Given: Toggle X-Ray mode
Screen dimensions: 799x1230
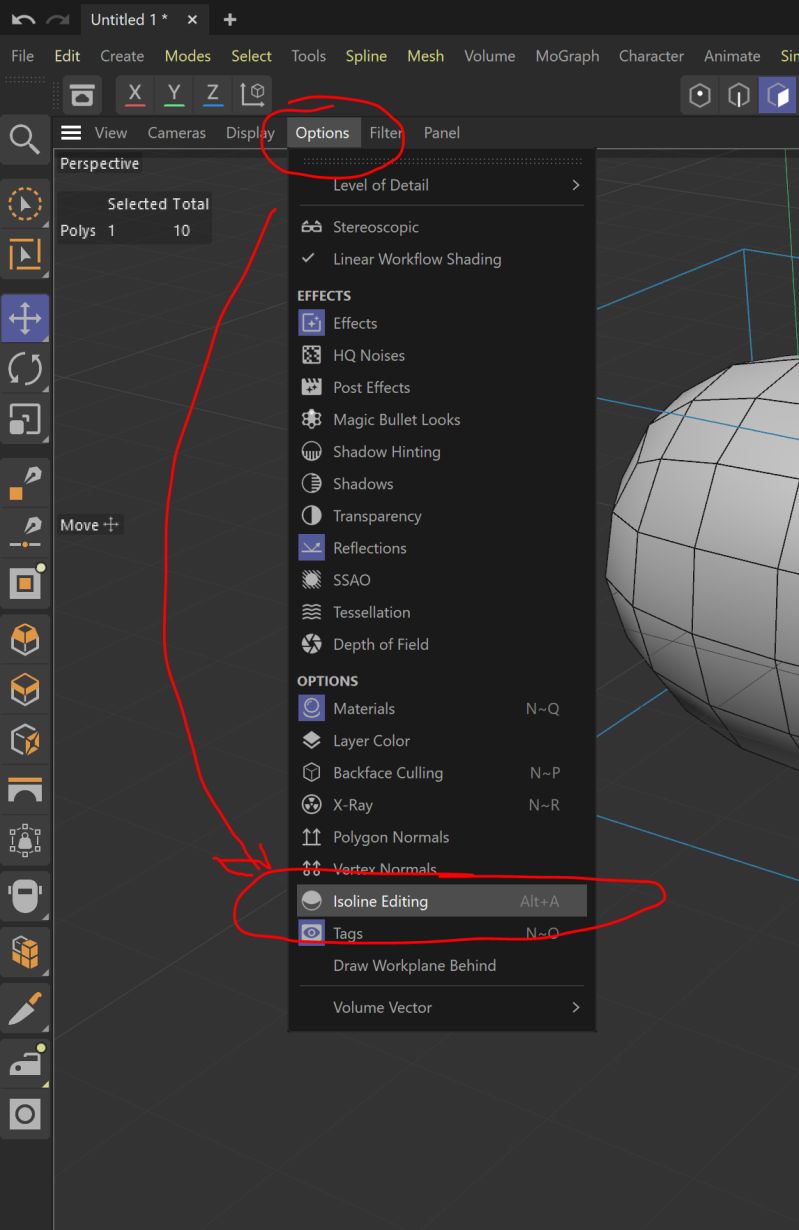Looking at the screenshot, I should coord(441,805).
